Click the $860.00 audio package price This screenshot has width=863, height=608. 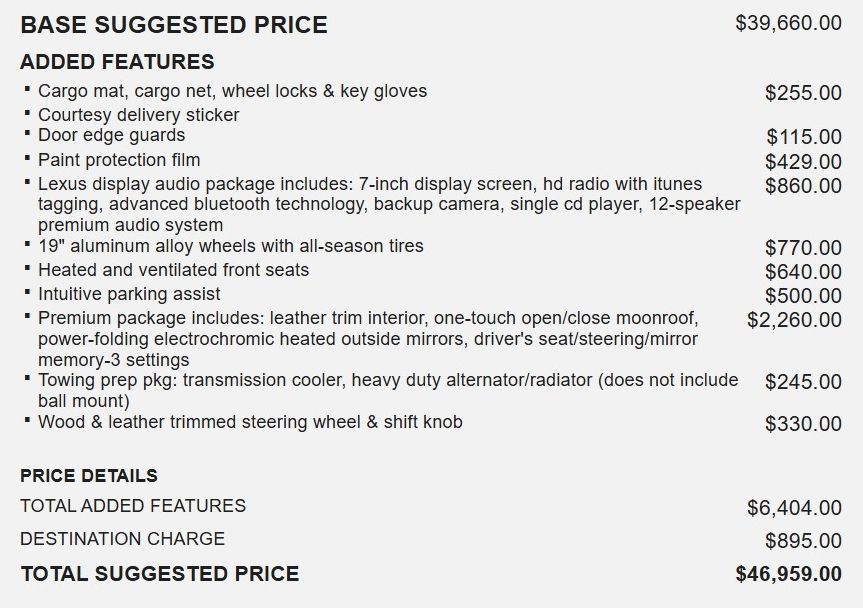[x=803, y=186]
